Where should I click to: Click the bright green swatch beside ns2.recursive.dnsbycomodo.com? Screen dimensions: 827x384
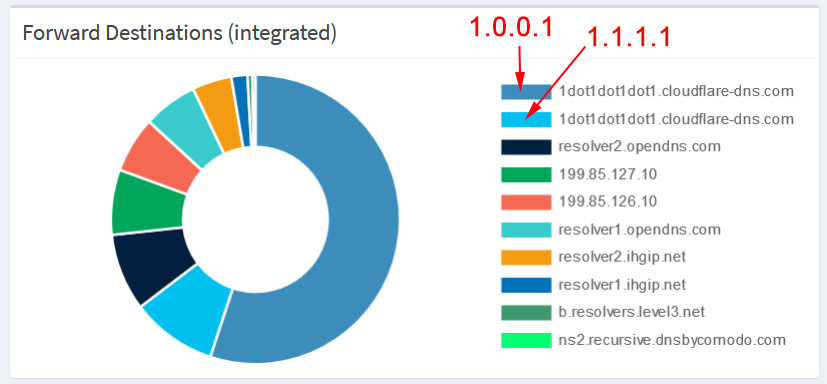point(526,340)
